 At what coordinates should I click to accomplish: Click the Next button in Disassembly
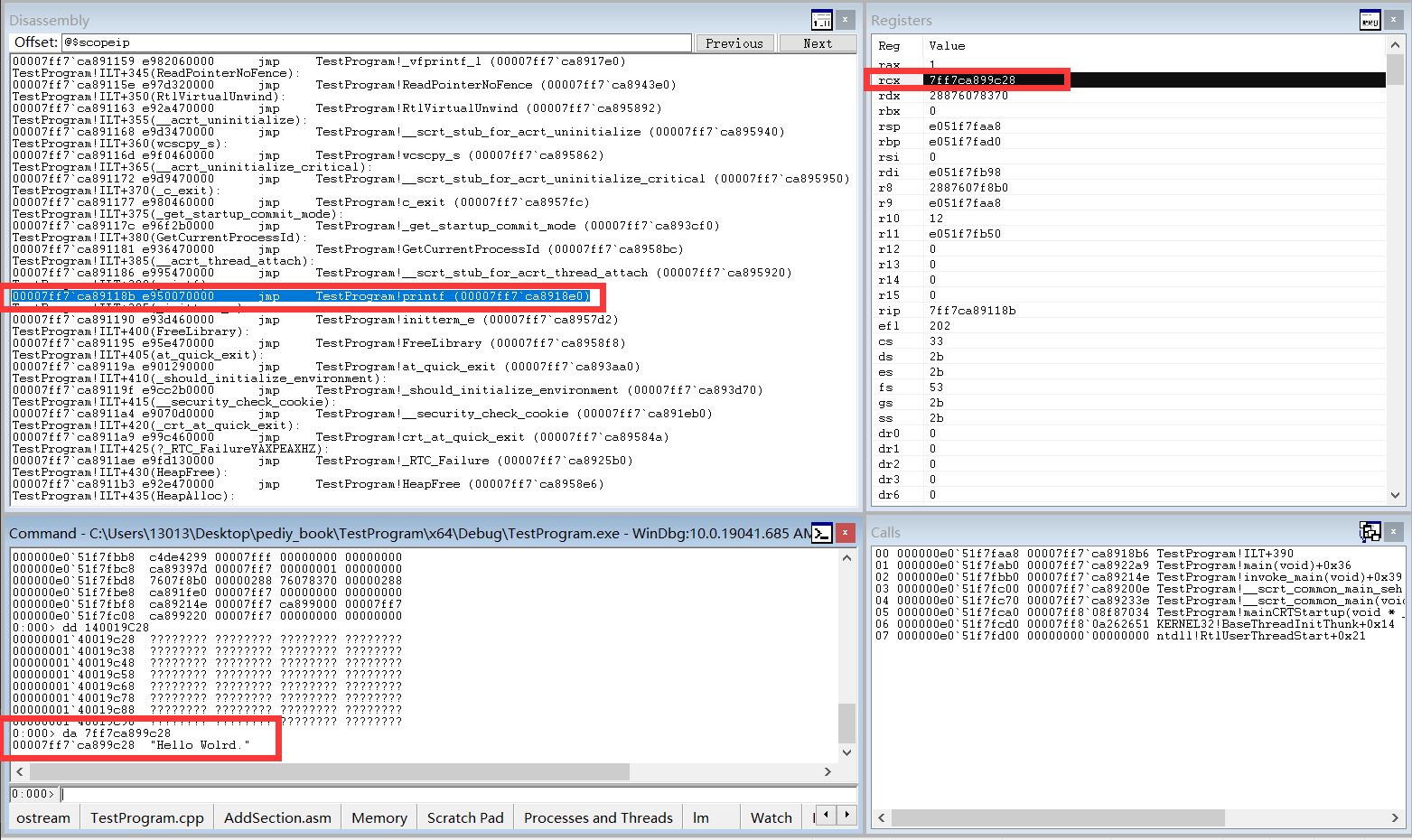click(x=817, y=43)
